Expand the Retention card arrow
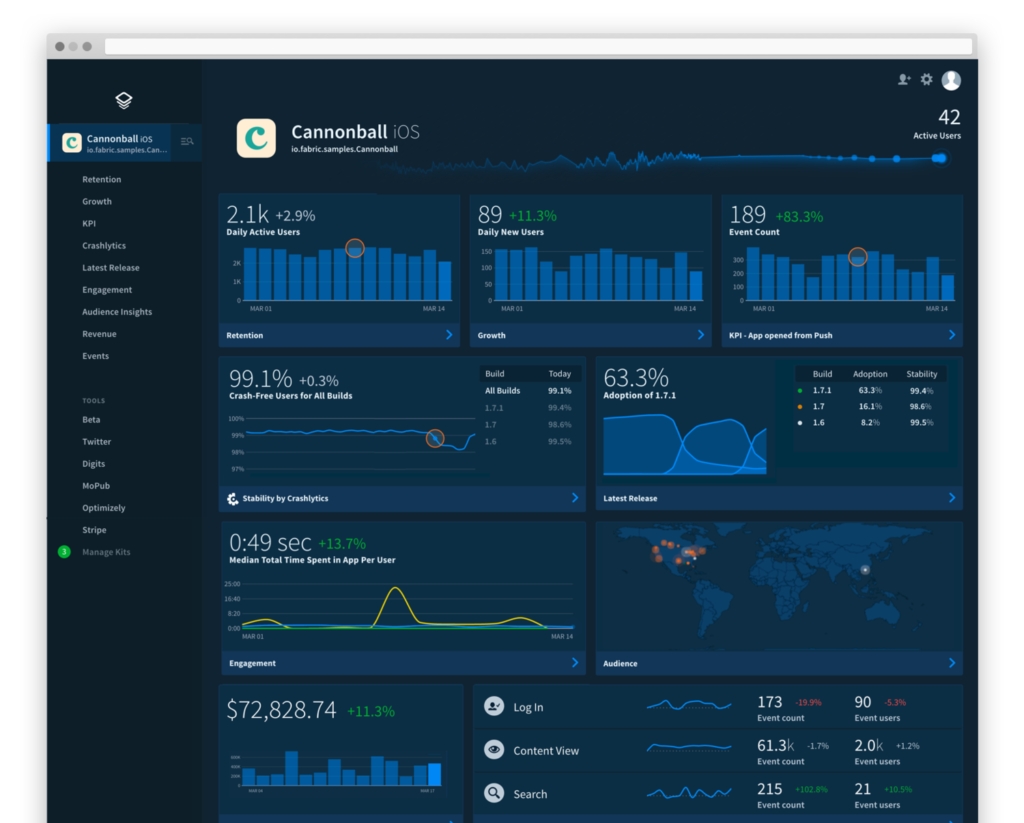The image size is (1024, 823). pyautogui.click(x=449, y=335)
